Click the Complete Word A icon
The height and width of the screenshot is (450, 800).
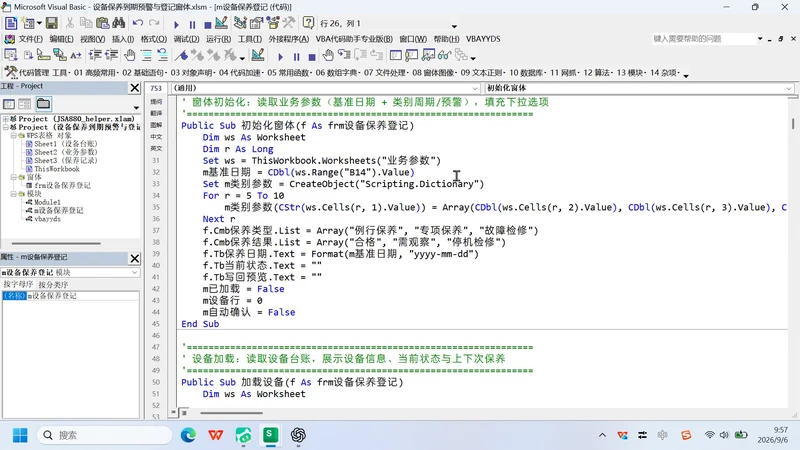tap(76, 55)
